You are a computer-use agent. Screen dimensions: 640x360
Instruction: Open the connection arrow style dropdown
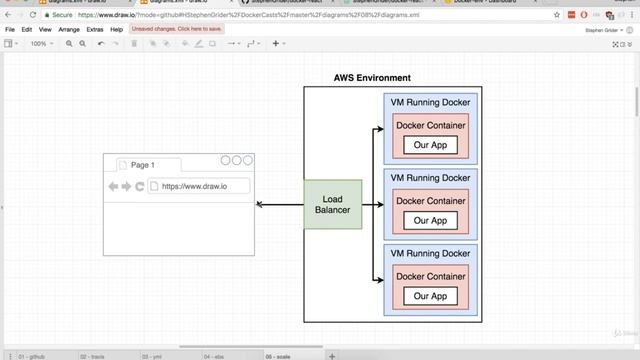tap(234, 44)
